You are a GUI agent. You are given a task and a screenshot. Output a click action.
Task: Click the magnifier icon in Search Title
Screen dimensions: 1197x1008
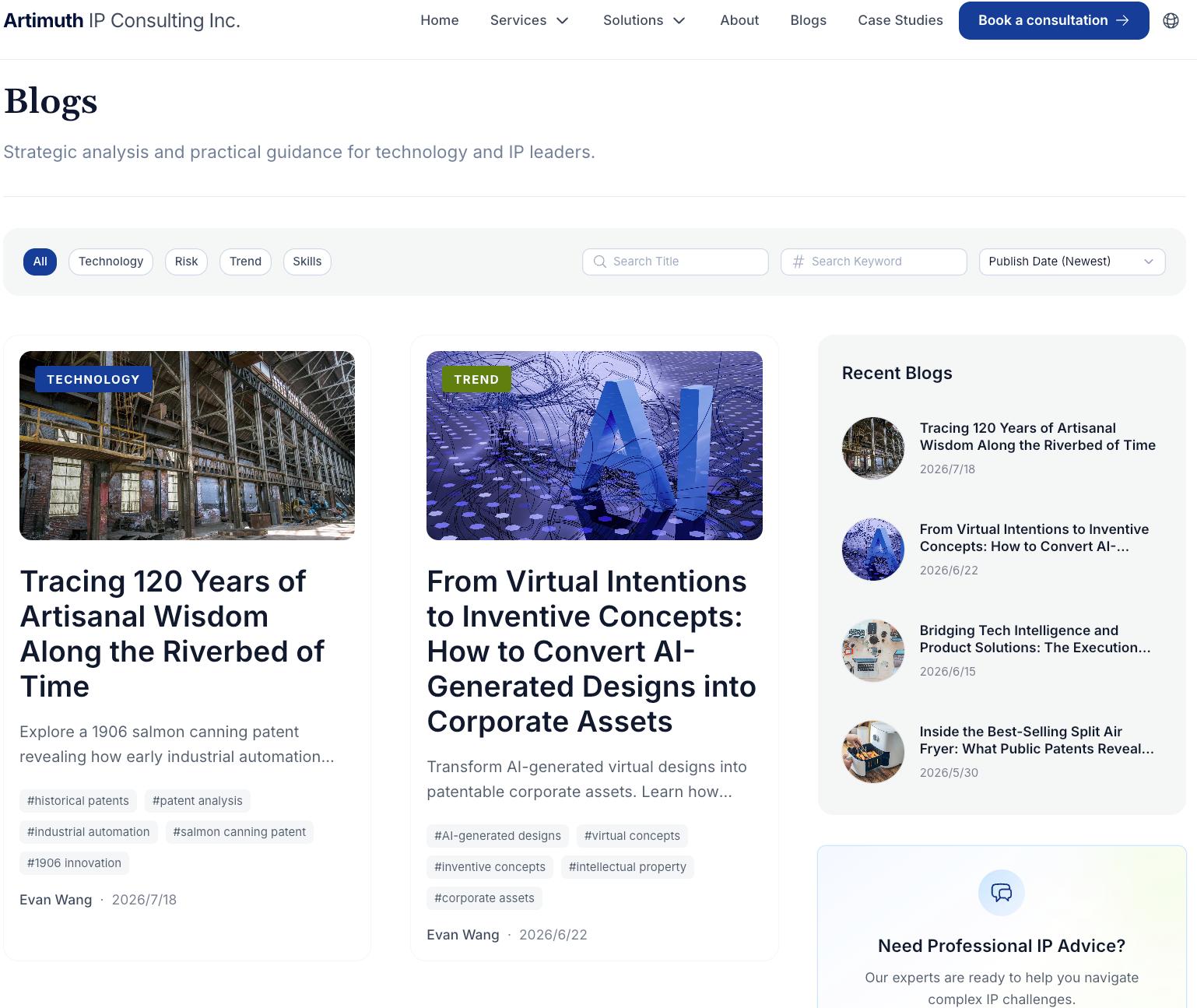pos(599,262)
